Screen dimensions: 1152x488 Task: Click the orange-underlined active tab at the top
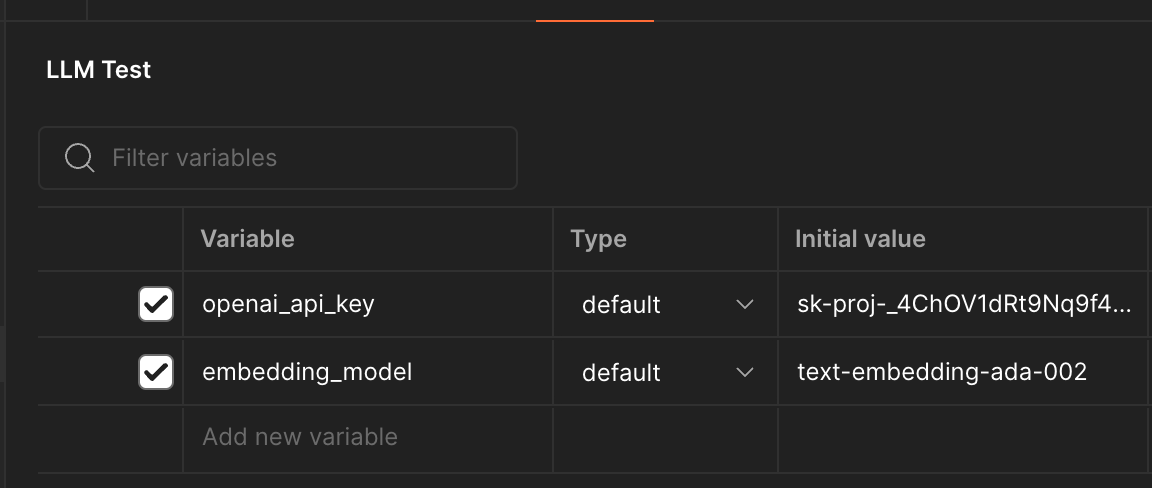(x=595, y=10)
